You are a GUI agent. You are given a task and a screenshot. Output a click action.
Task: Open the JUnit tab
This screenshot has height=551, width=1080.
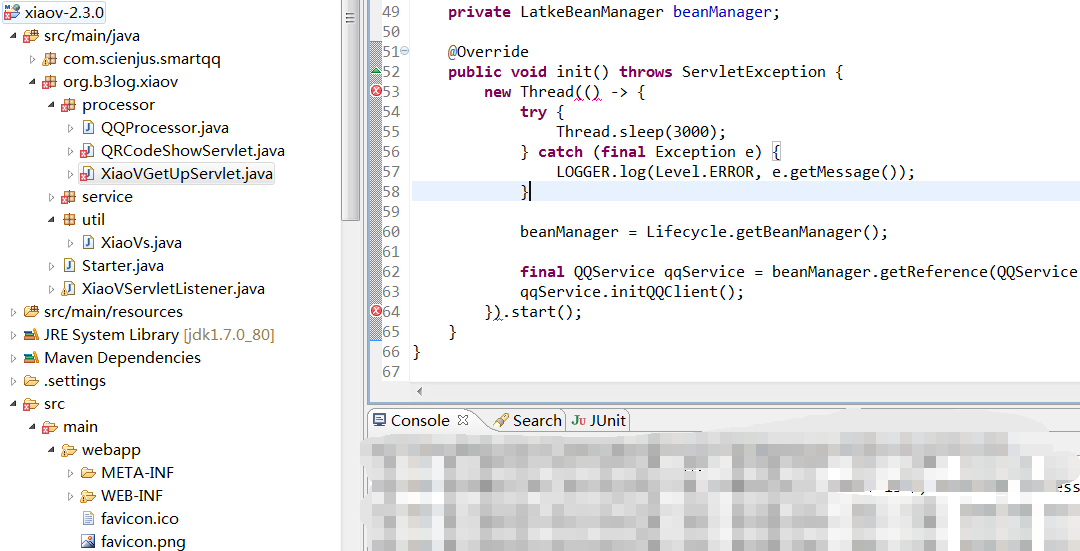click(x=598, y=421)
